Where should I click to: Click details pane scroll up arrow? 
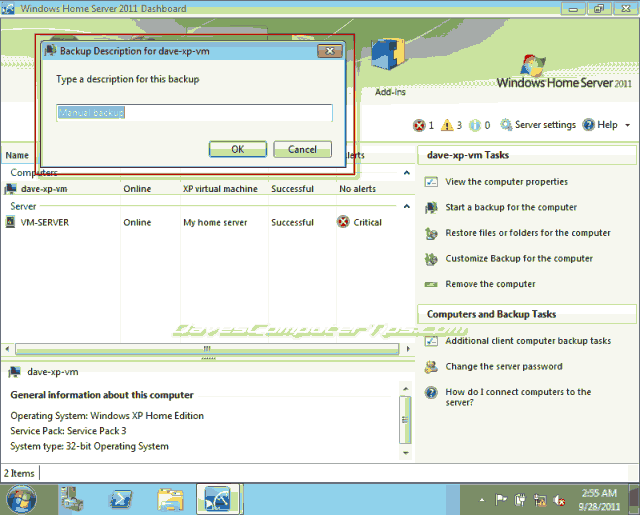coord(406,388)
